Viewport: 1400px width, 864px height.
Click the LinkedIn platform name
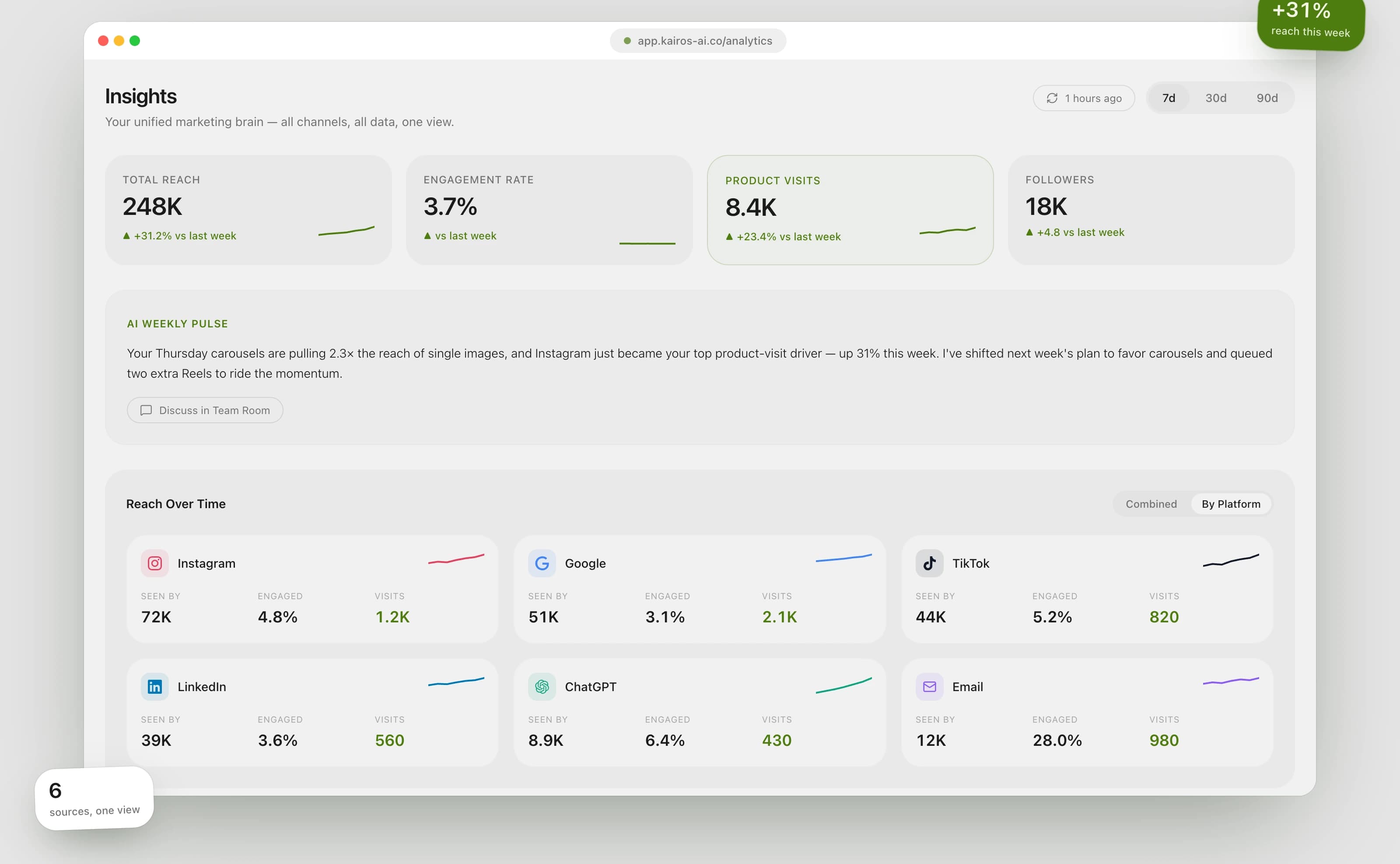[x=202, y=687]
